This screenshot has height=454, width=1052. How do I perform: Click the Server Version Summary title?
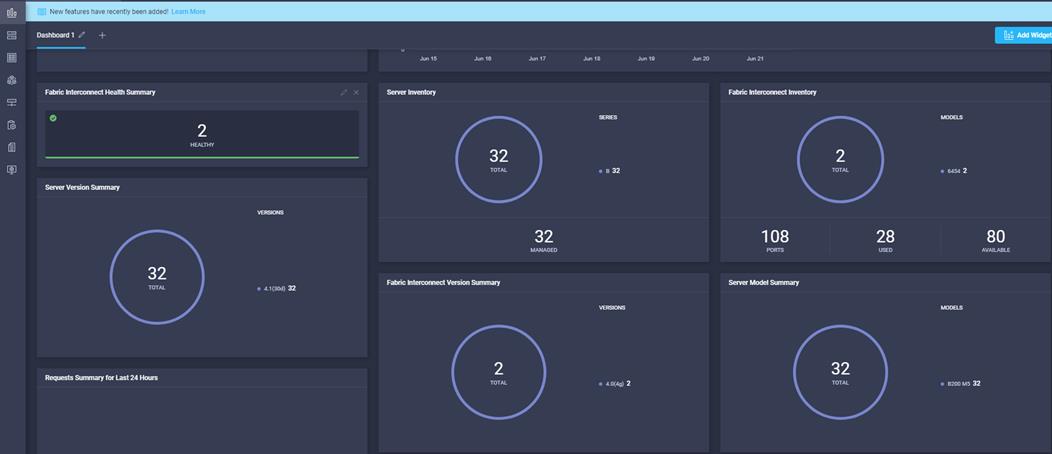pyautogui.click(x=82, y=188)
